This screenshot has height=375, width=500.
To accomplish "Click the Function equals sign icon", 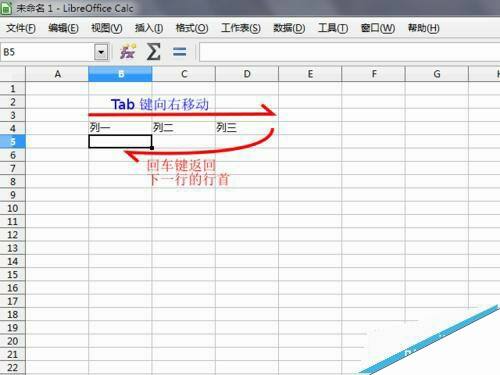I will (179, 52).
